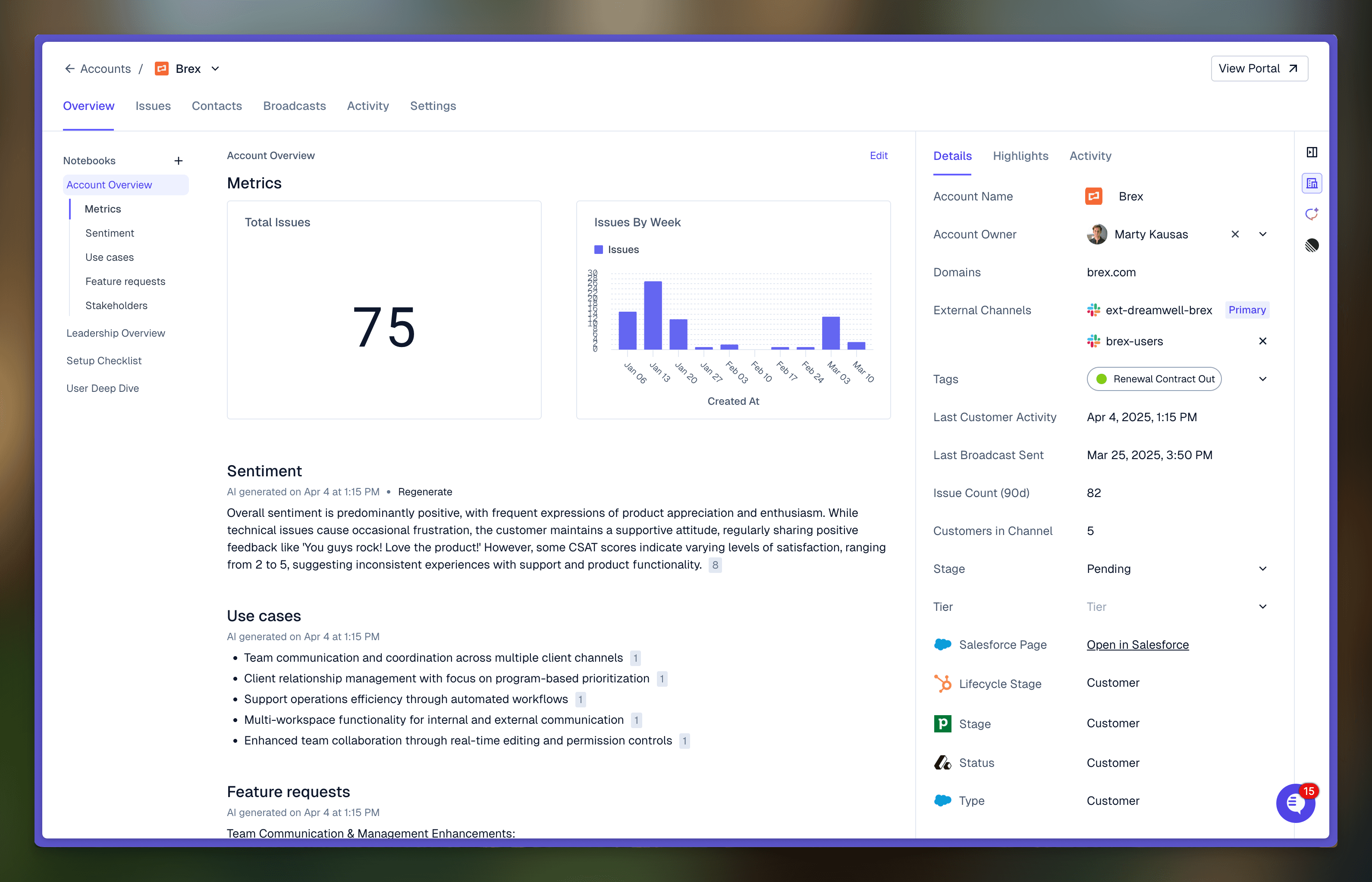This screenshot has width=1372, height=882.
Task: Expand the Account Owner dropdown
Action: tap(1262, 234)
